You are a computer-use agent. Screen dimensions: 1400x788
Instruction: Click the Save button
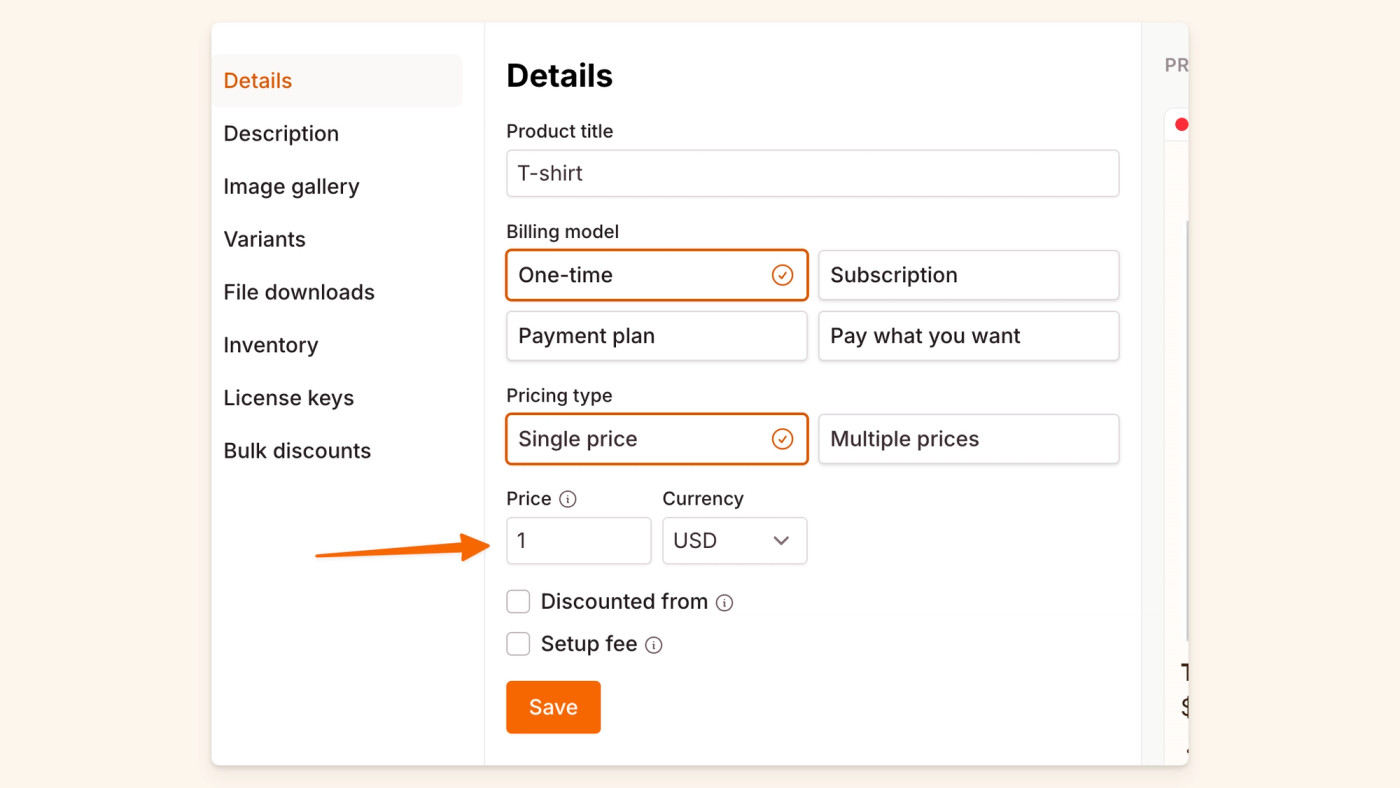(x=553, y=707)
